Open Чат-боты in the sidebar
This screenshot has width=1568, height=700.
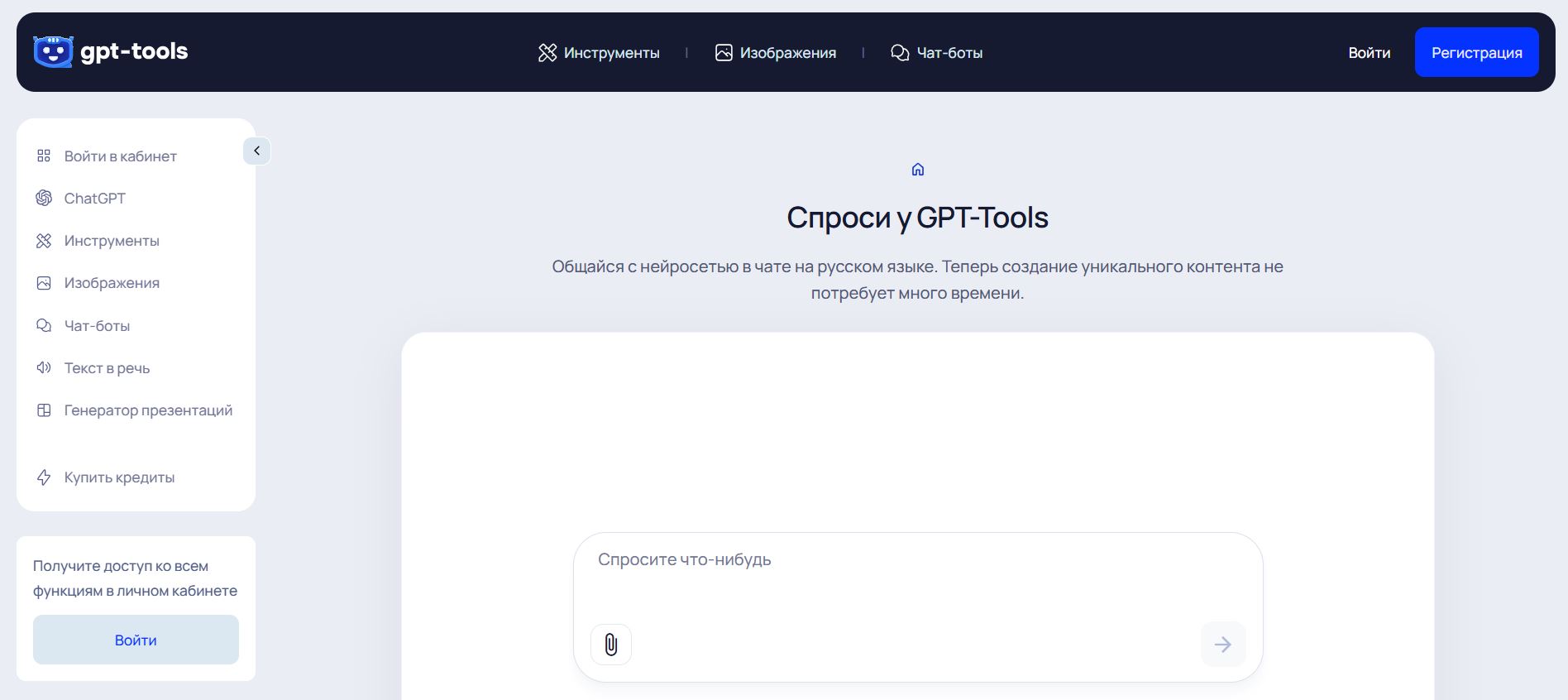coord(97,326)
